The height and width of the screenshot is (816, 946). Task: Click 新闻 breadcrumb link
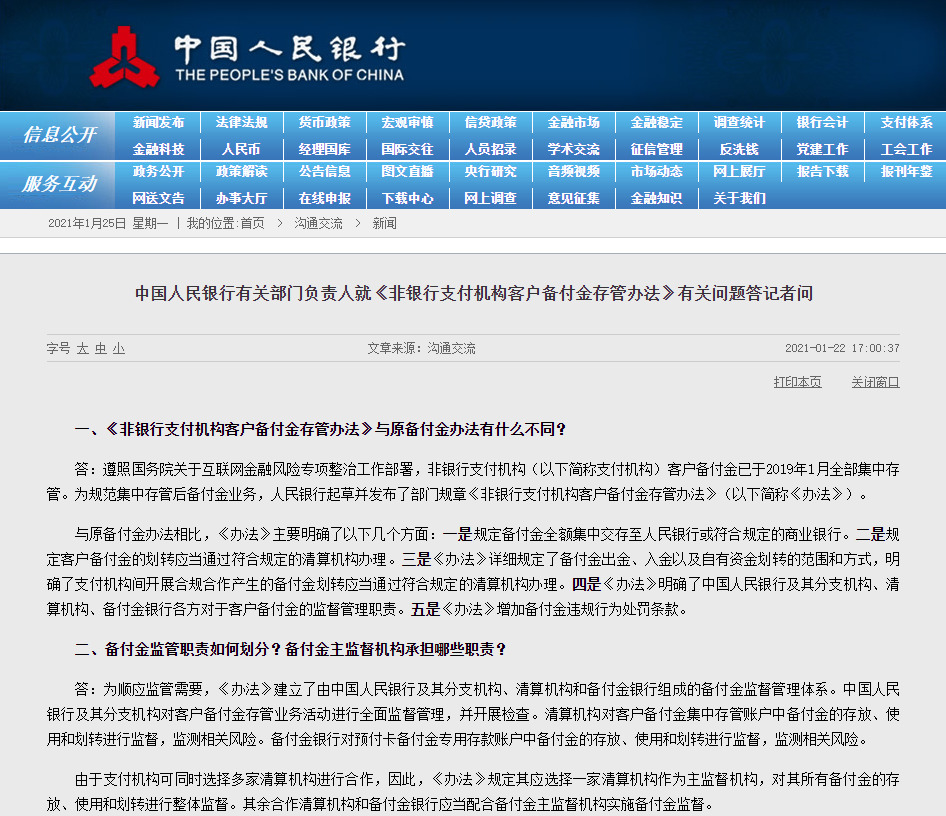coord(384,224)
